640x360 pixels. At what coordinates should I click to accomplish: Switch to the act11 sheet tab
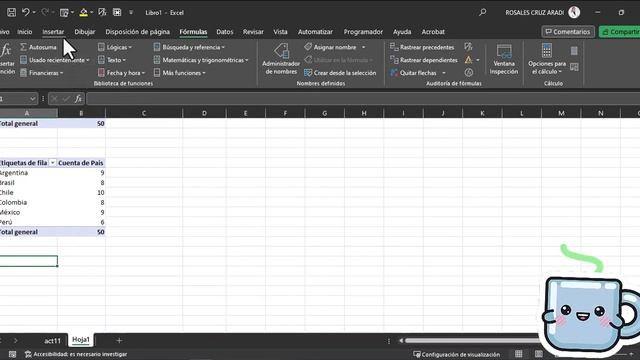(52, 340)
